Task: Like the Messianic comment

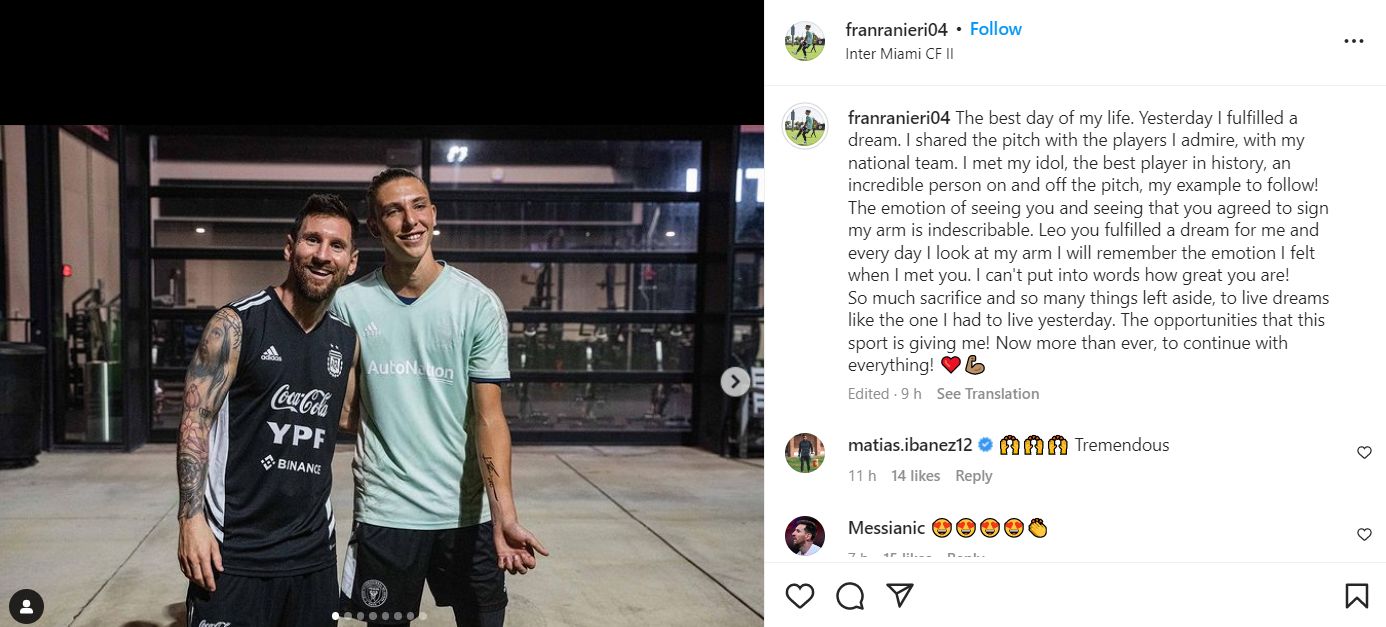Action: (1364, 535)
